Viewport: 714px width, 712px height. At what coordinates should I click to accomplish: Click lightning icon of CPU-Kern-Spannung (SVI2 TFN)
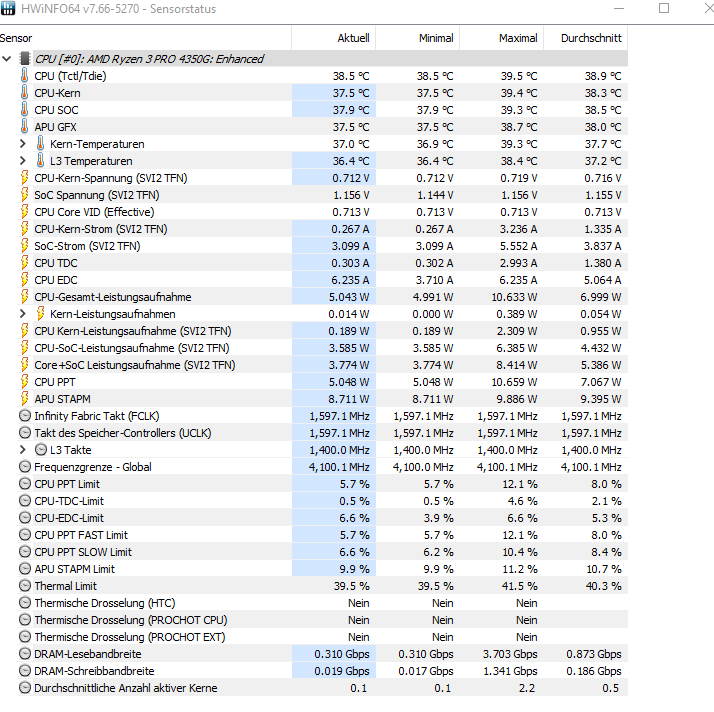pos(25,178)
